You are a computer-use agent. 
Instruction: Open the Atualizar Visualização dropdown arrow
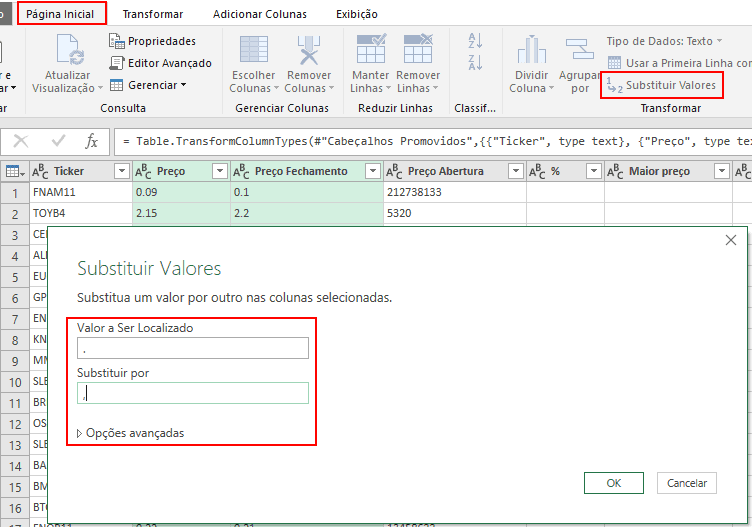[100, 88]
